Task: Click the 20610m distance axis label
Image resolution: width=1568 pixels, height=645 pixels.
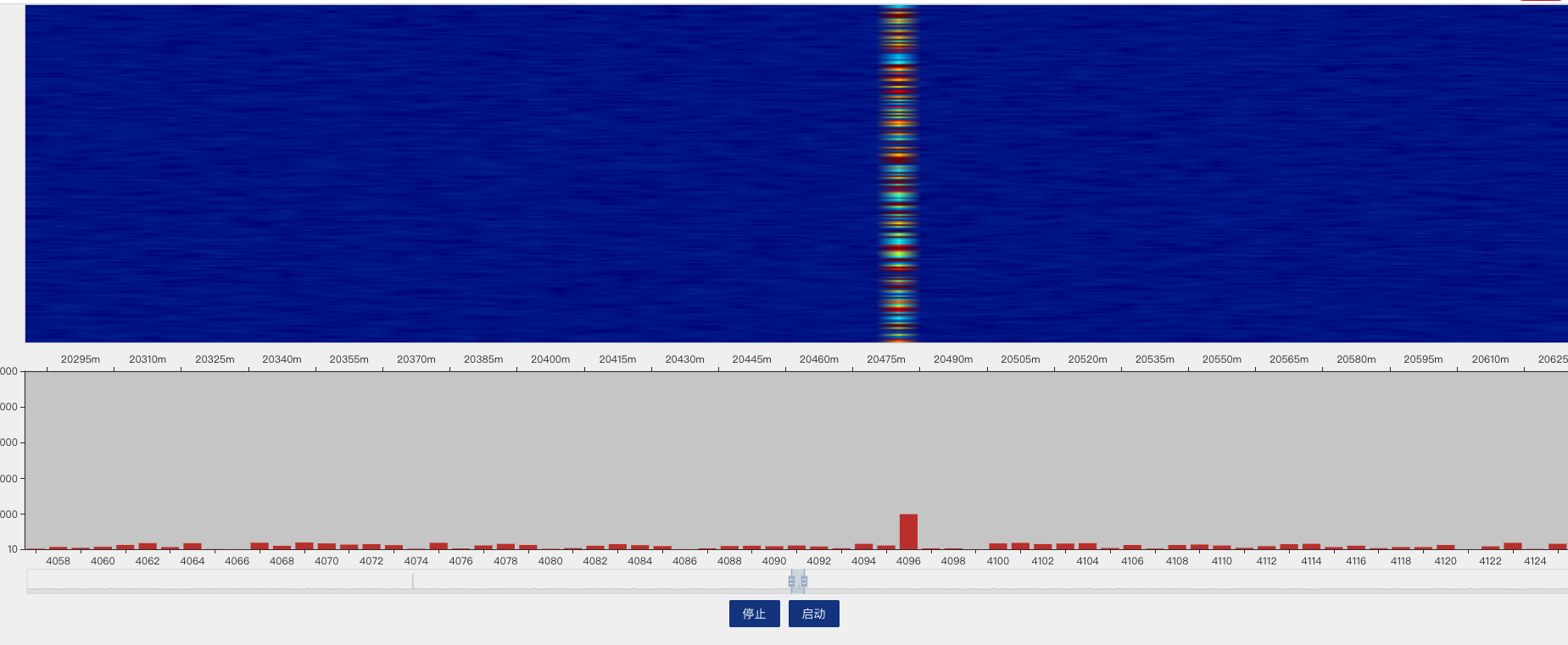Action: point(1490,359)
